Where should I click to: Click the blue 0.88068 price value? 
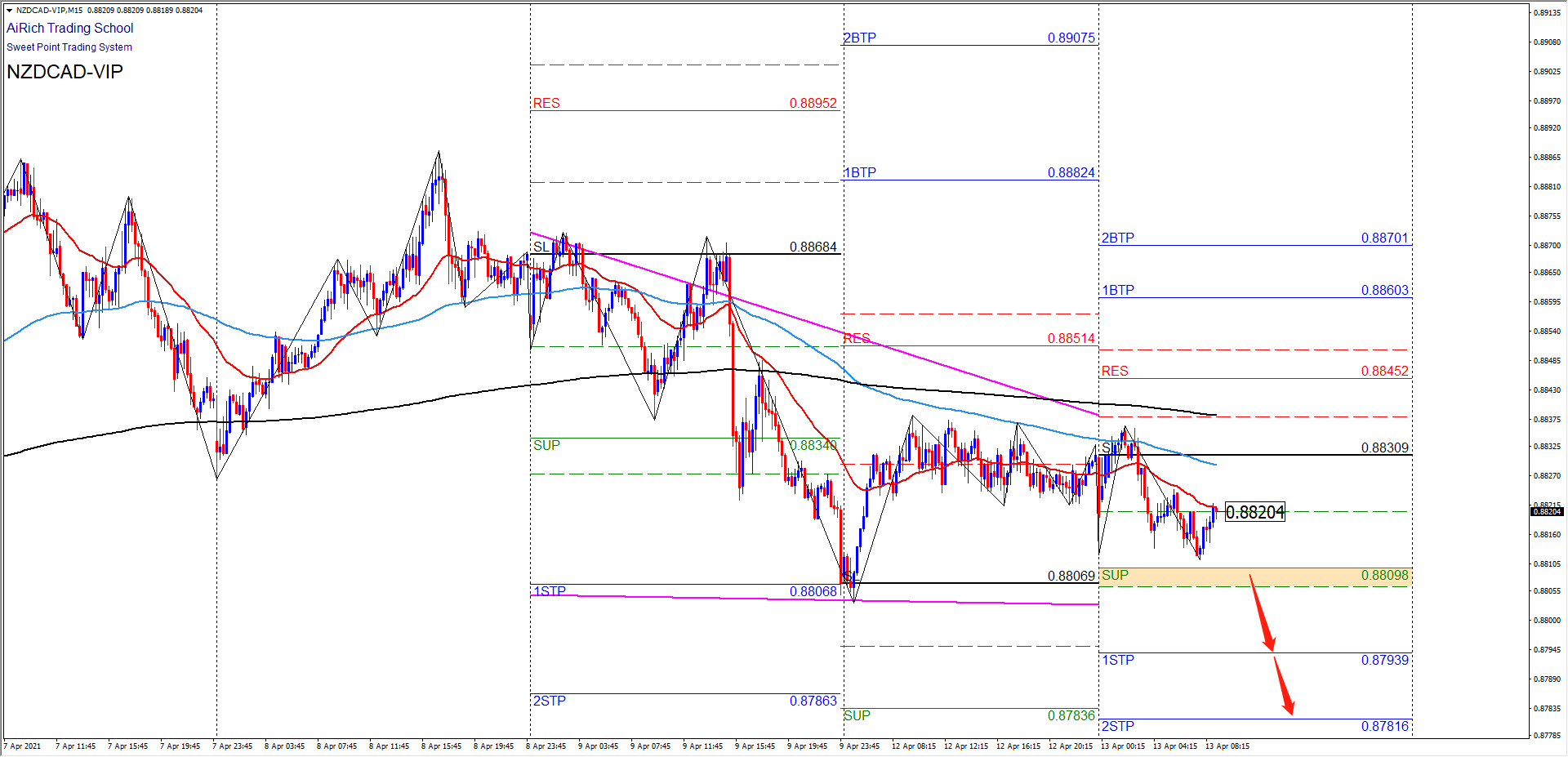tap(813, 591)
